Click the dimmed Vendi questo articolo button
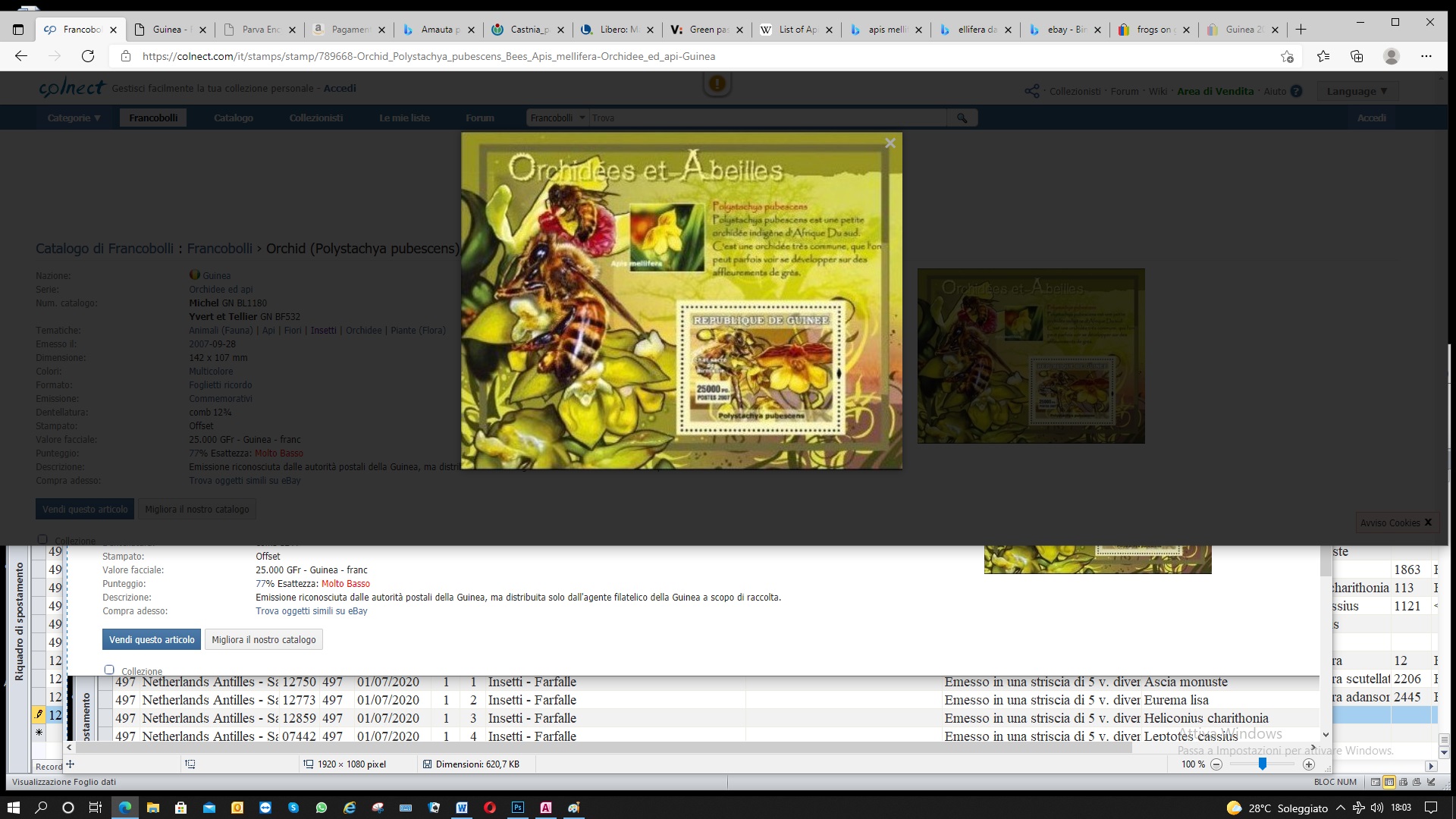 85,509
